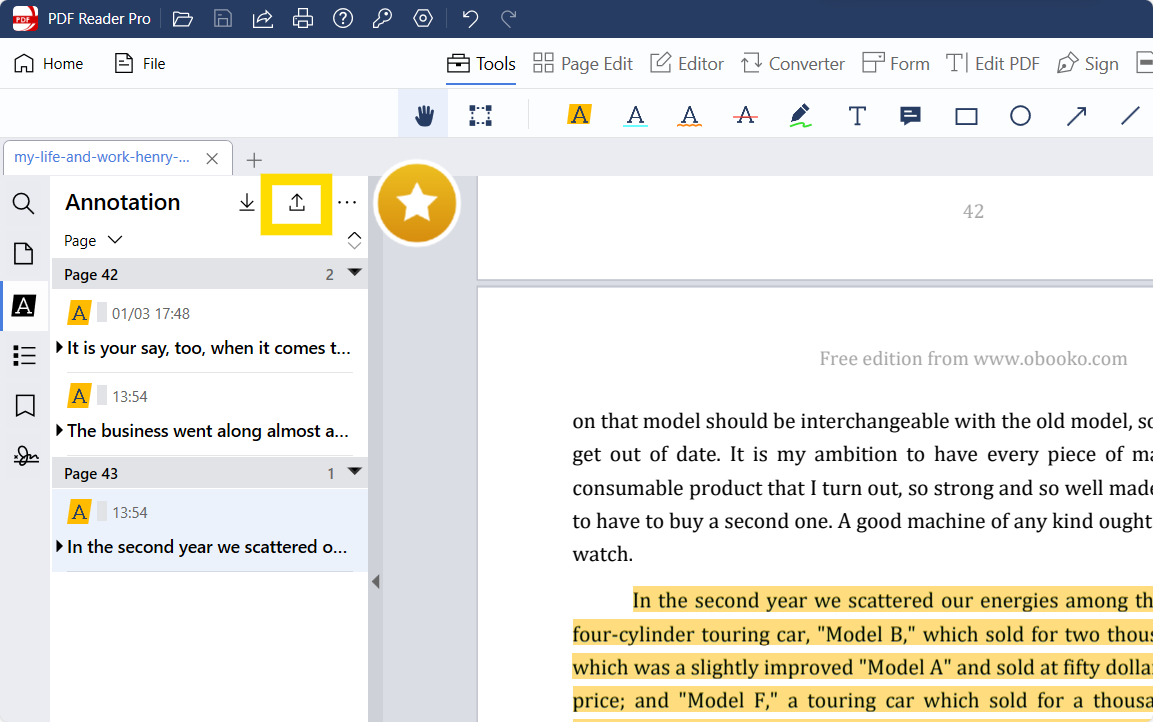Image resolution: width=1153 pixels, height=722 pixels.
Task: Save the document with the floppy disk icon
Action: point(223,18)
